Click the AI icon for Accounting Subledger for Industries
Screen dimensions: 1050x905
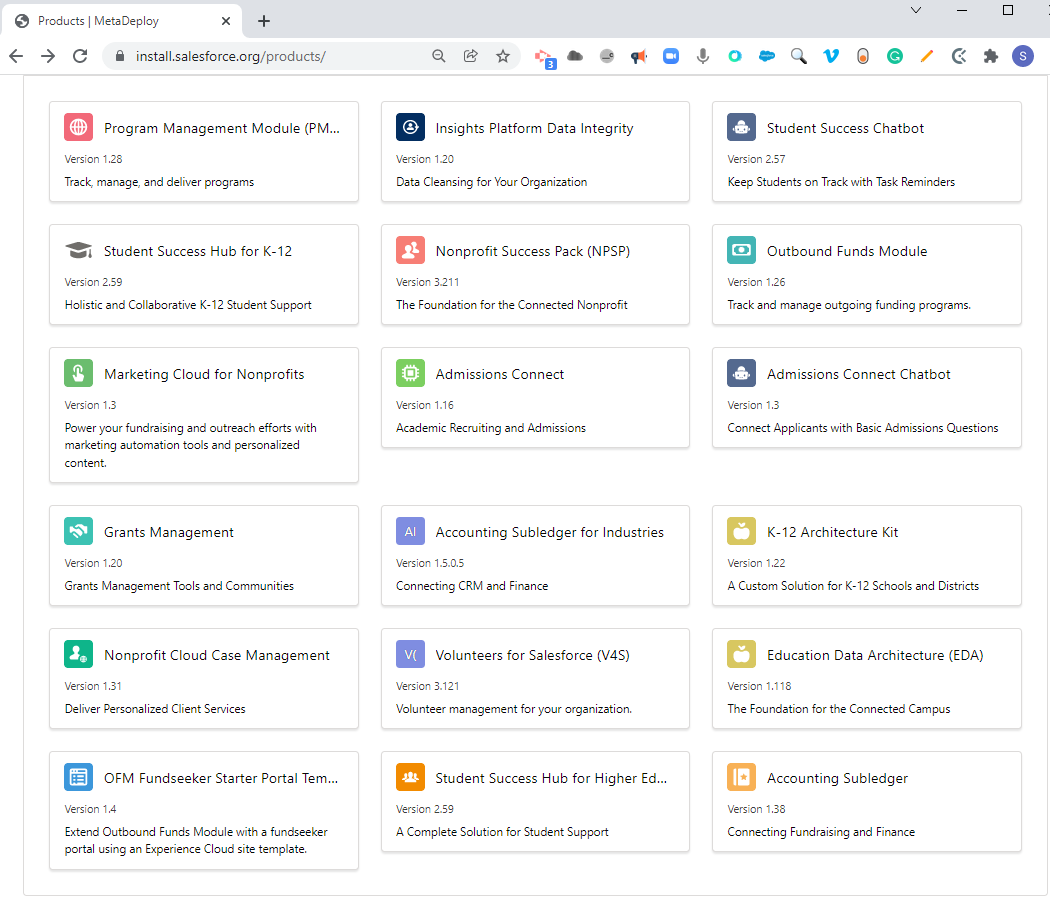[x=410, y=531]
